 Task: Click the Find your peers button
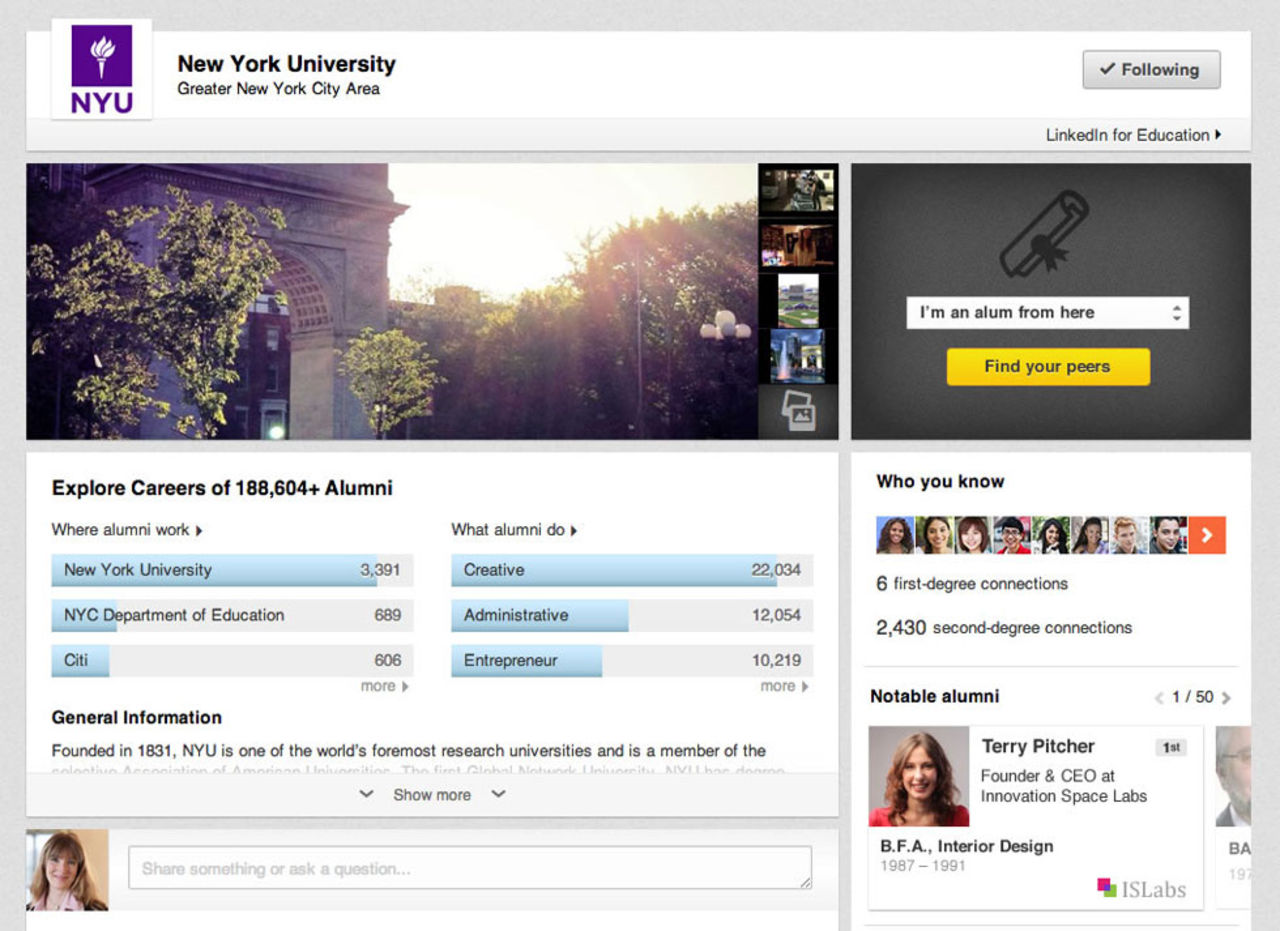pos(1047,367)
